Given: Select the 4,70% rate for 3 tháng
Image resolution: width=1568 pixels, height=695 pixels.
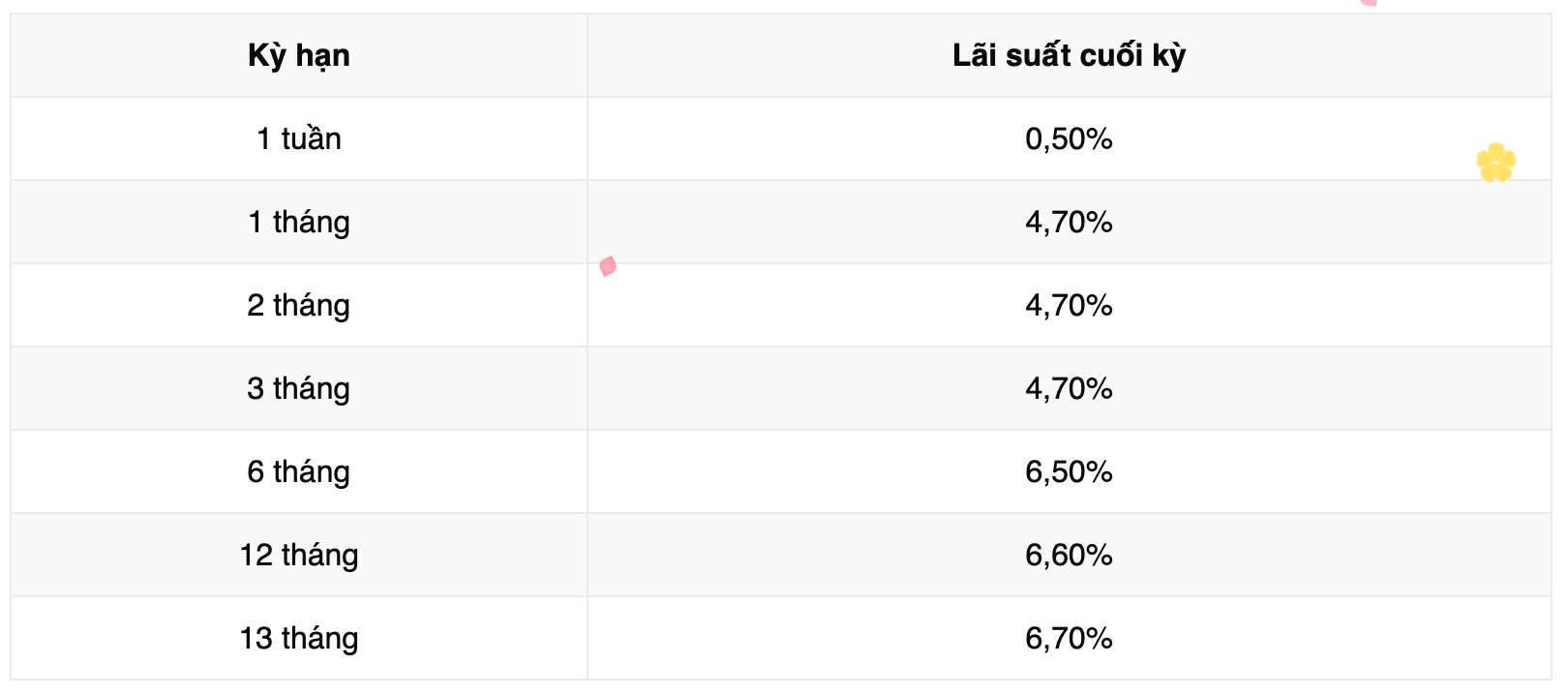Looking at the screenshot, I should pos(1069,389).
